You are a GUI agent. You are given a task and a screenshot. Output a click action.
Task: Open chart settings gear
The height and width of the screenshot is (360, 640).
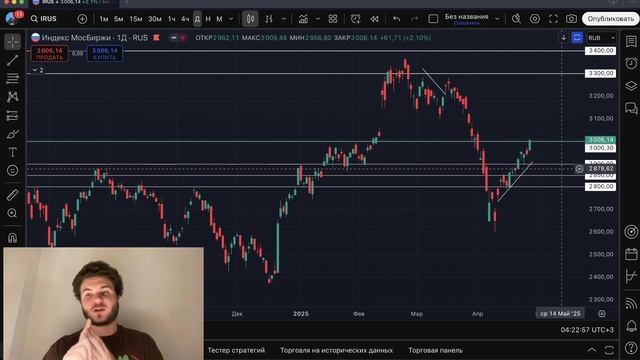tap(535, 19)
